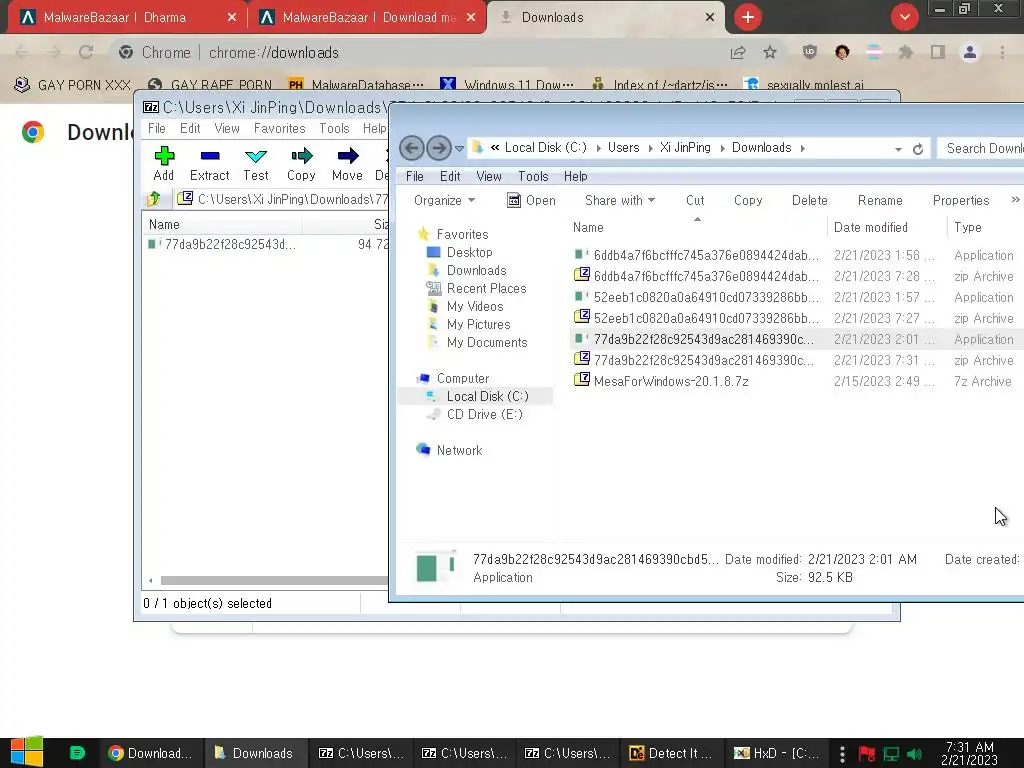
Task: Open Chrome Downloads taskbar button
Action: coord(151,753)
